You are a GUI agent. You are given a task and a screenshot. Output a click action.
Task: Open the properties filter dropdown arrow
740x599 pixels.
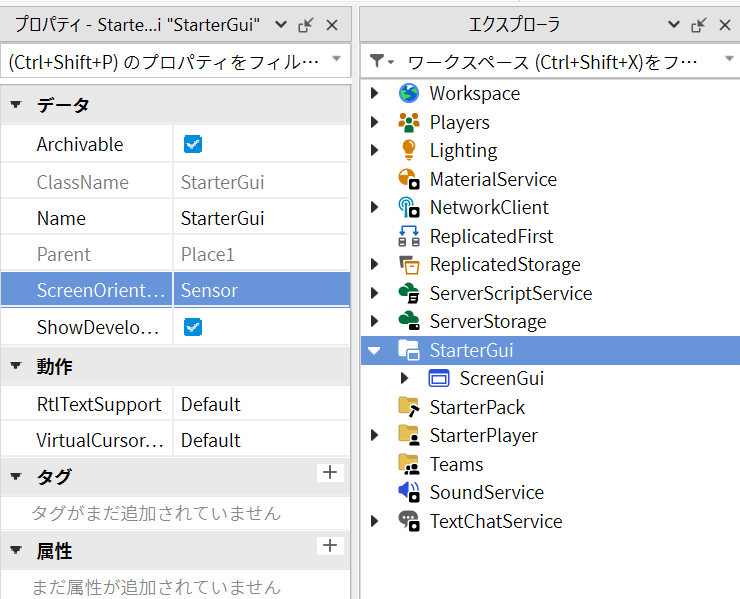(336, 59)
